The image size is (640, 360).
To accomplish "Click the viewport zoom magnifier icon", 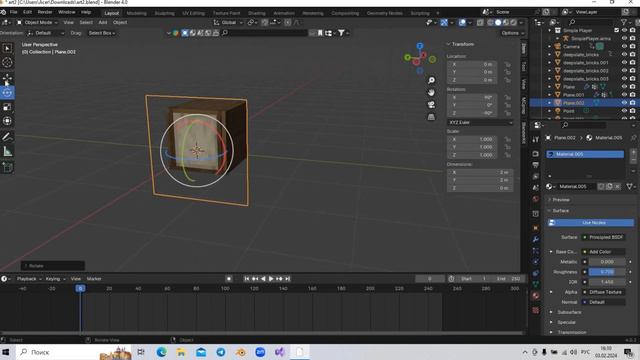I will tap(431, 80).
